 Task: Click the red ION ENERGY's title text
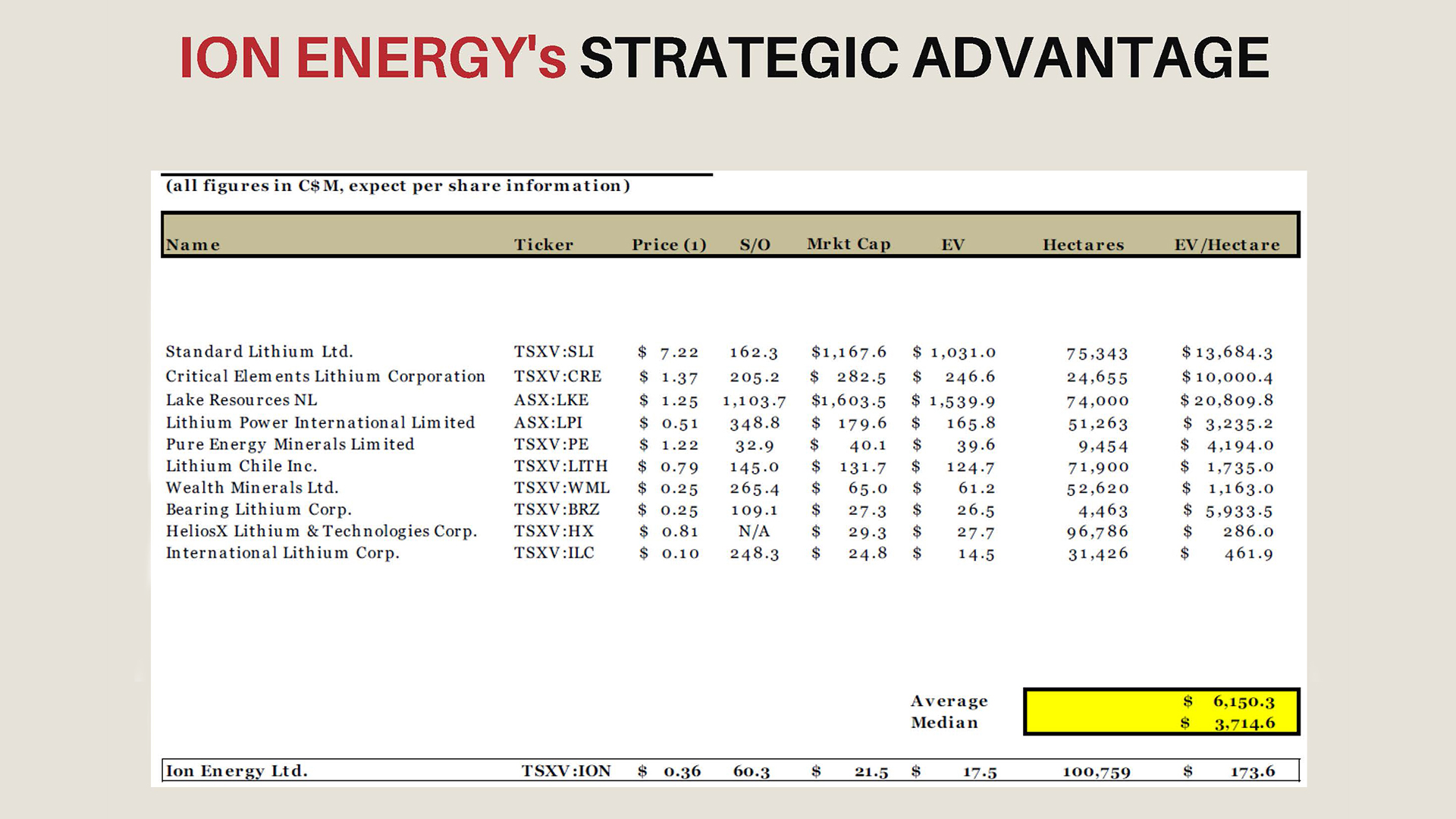(x=372, y=58)
